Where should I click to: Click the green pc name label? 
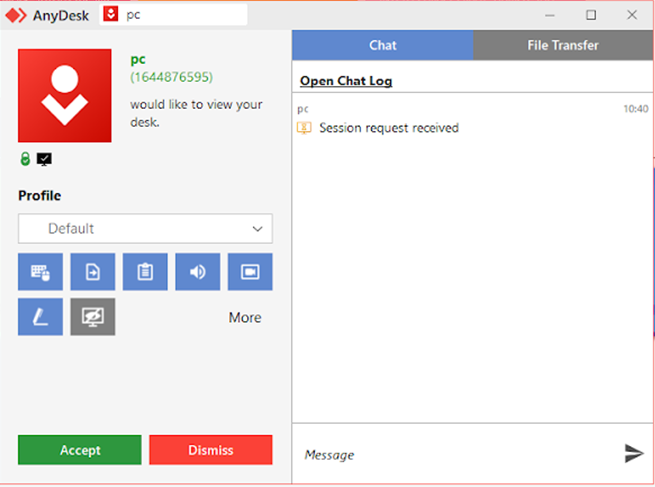(138, 60)
